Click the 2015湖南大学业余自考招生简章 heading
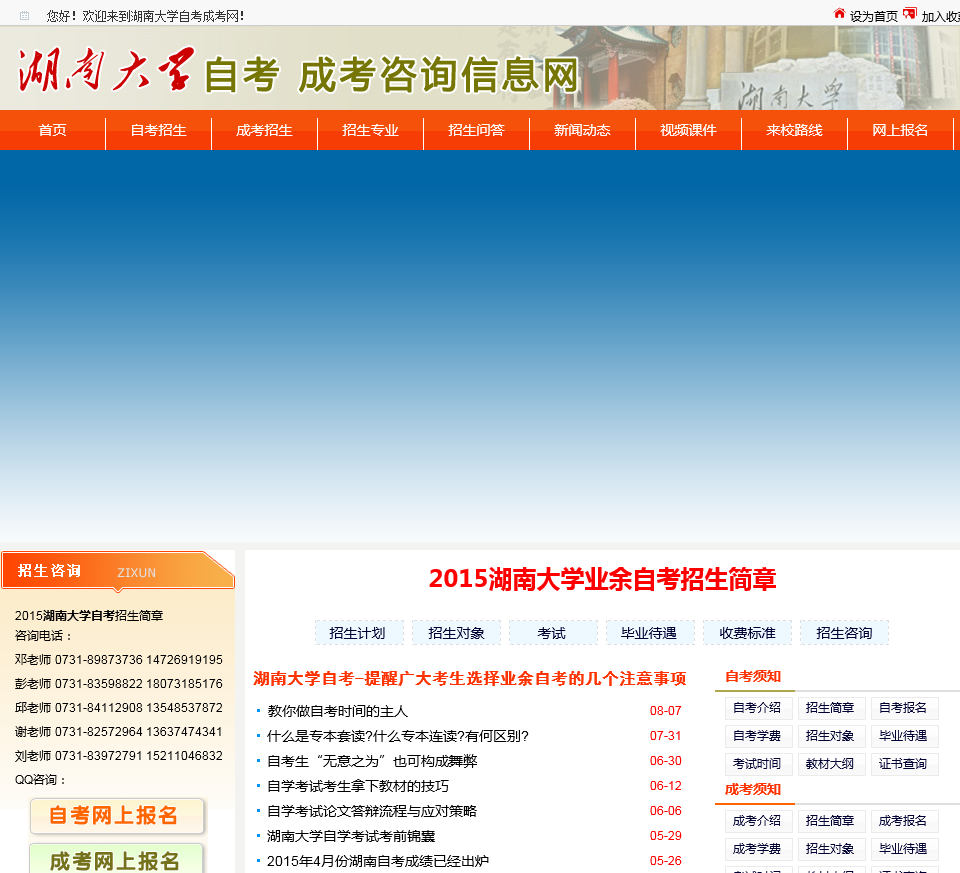 [602, 579]
